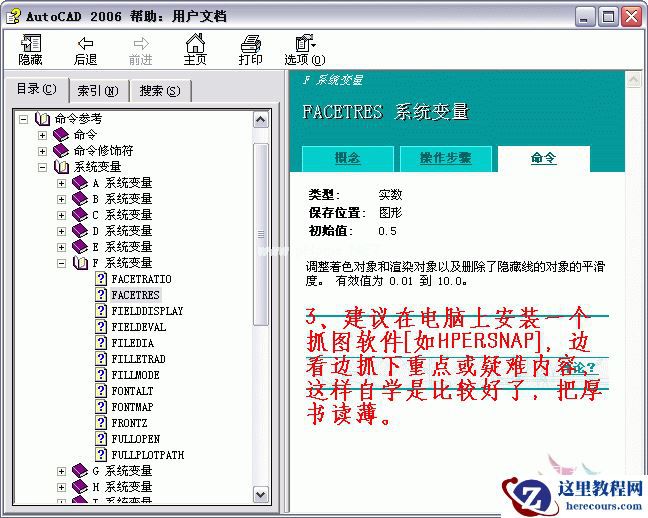Click the tree scrollbar down arrow

click(x=261, y=494)
